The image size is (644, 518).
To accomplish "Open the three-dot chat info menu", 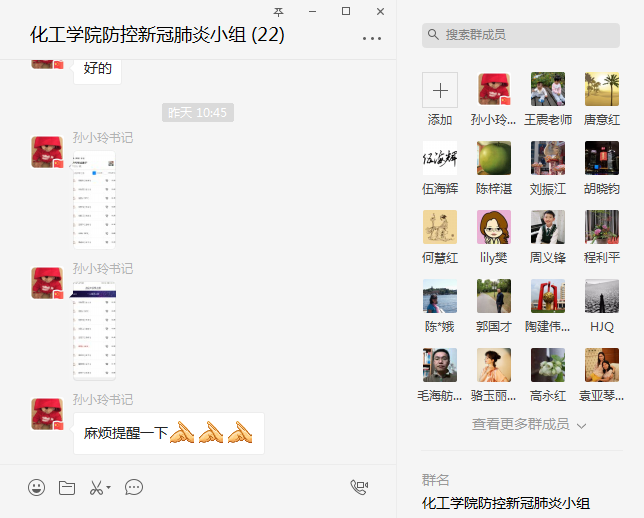I will point(372,38).
